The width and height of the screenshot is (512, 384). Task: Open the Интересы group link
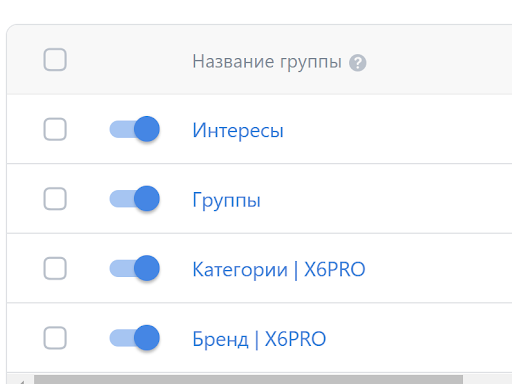click(238, 130)
